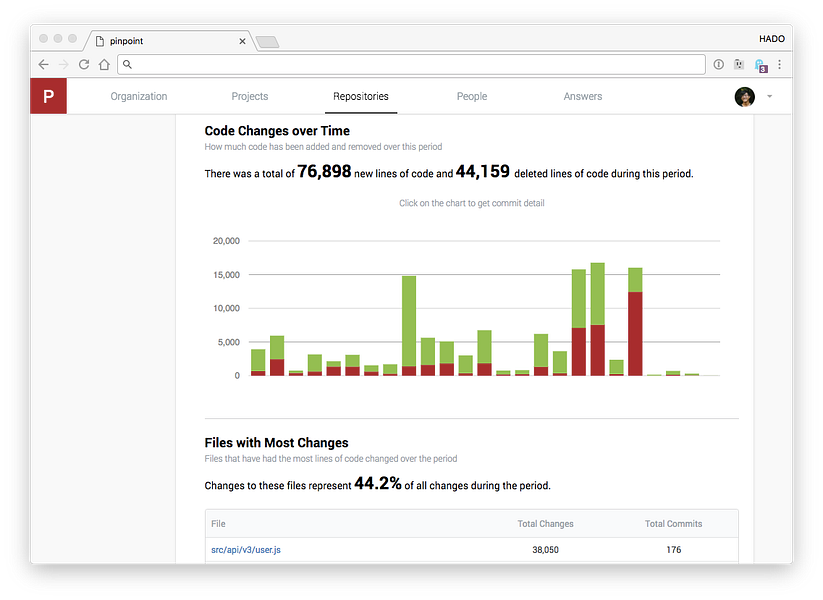This screenshot has height=600, width=823.
Task: Click the tall green bar near chart middle
Action: point(409,321)
